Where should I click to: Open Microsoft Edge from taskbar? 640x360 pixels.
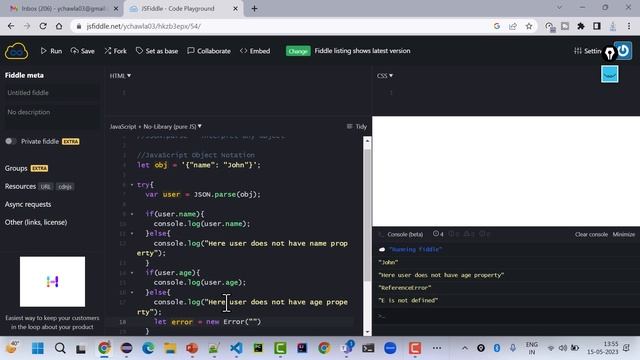pos(148,348)
